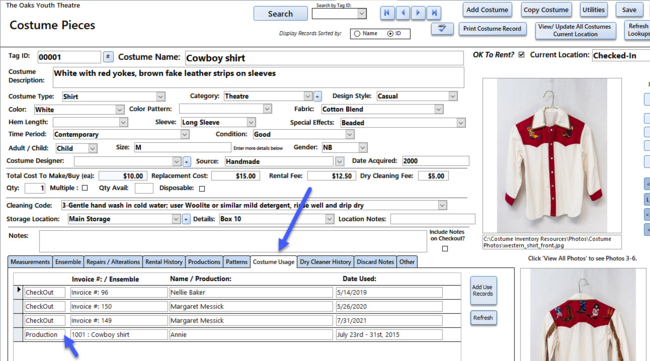Screen dimensions: 650x361
Task: Open Utilities button
Action: 593,10
